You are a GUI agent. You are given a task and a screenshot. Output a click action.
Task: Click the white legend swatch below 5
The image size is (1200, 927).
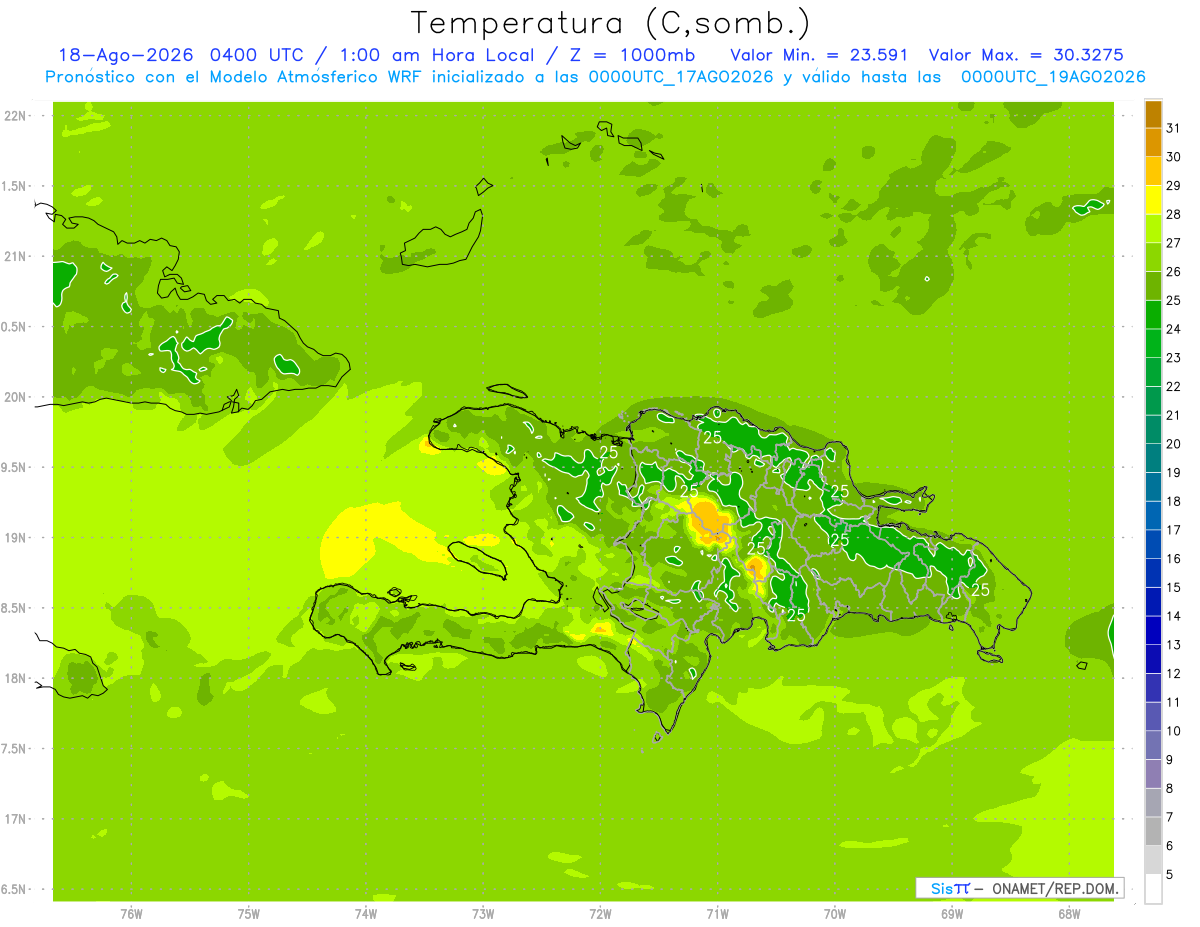click(x=1153, y=889)
